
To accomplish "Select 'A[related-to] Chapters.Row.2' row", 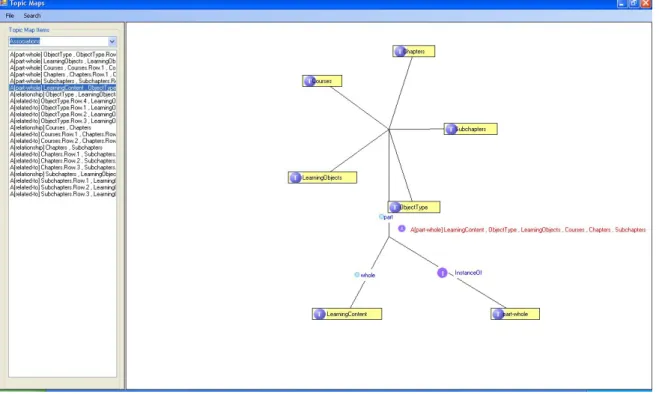I will 63,161.
